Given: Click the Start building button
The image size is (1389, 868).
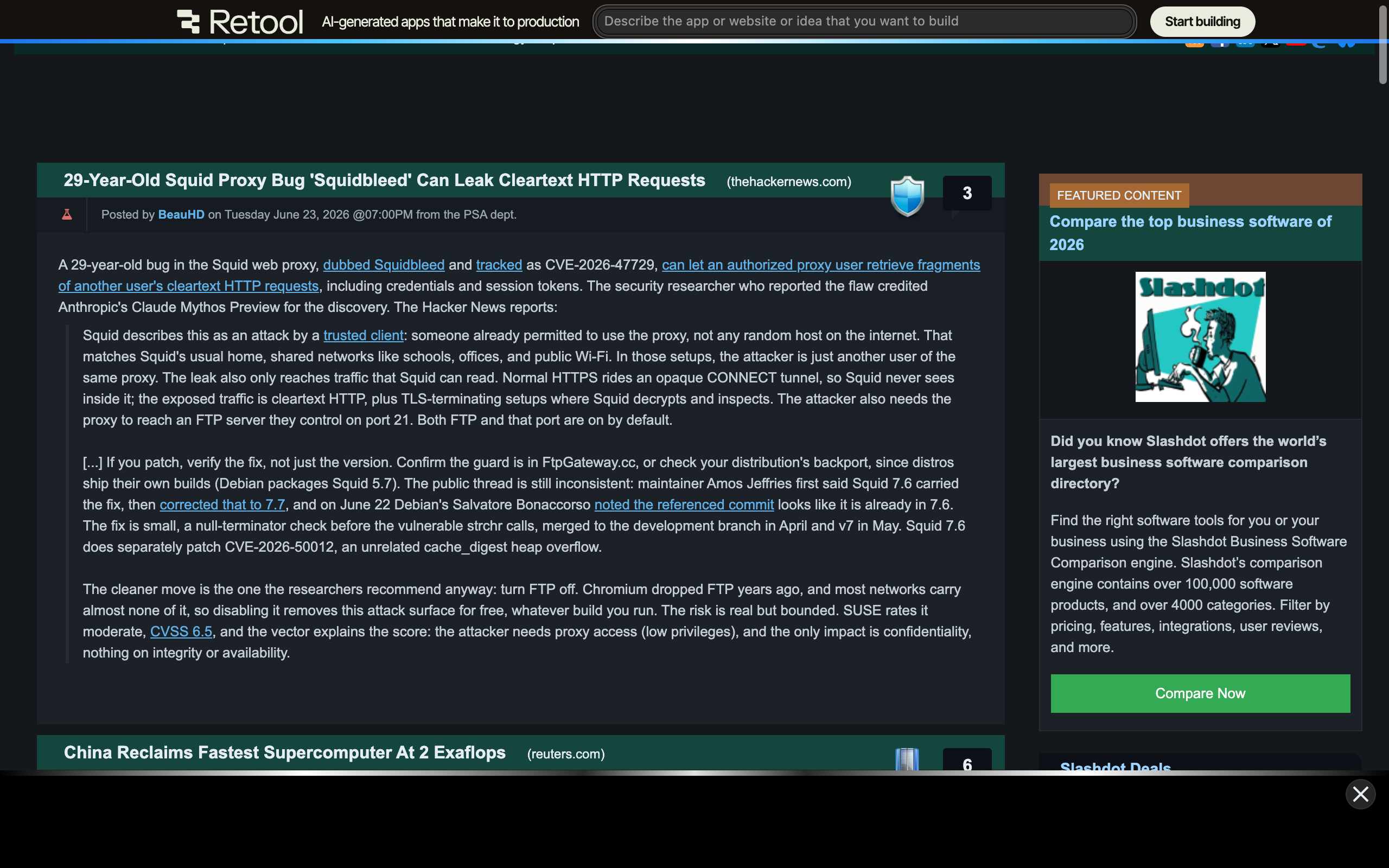Looking at the screenshot, I should point(1202,22).
